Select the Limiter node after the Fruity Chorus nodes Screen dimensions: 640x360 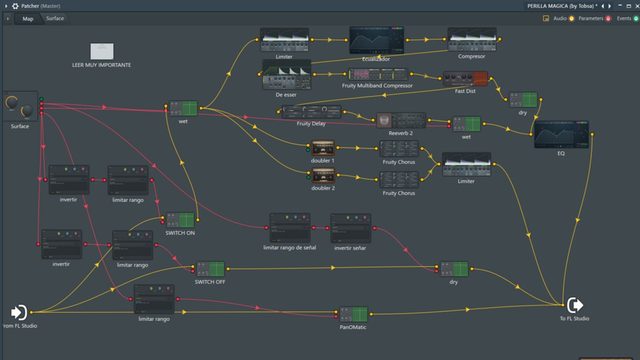point(467,164)
